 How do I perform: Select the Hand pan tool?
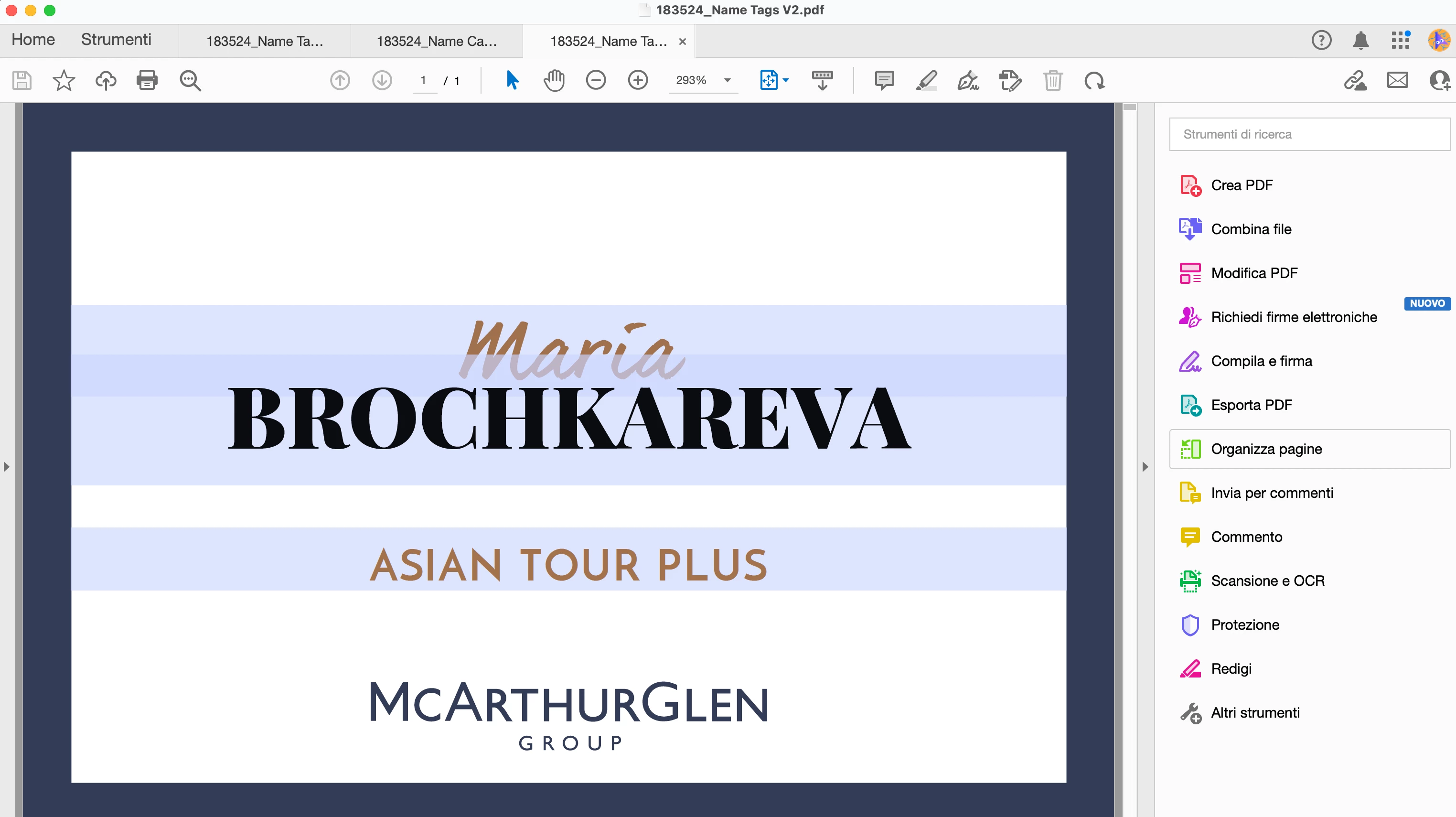click(x=554, y=80)
